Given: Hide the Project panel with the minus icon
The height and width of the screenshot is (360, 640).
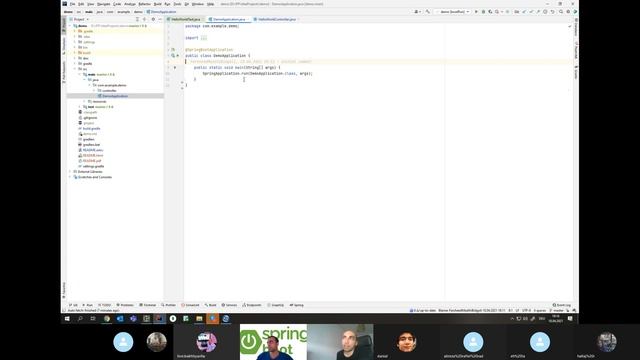Looking at the screenshot, I should [160, 19].
